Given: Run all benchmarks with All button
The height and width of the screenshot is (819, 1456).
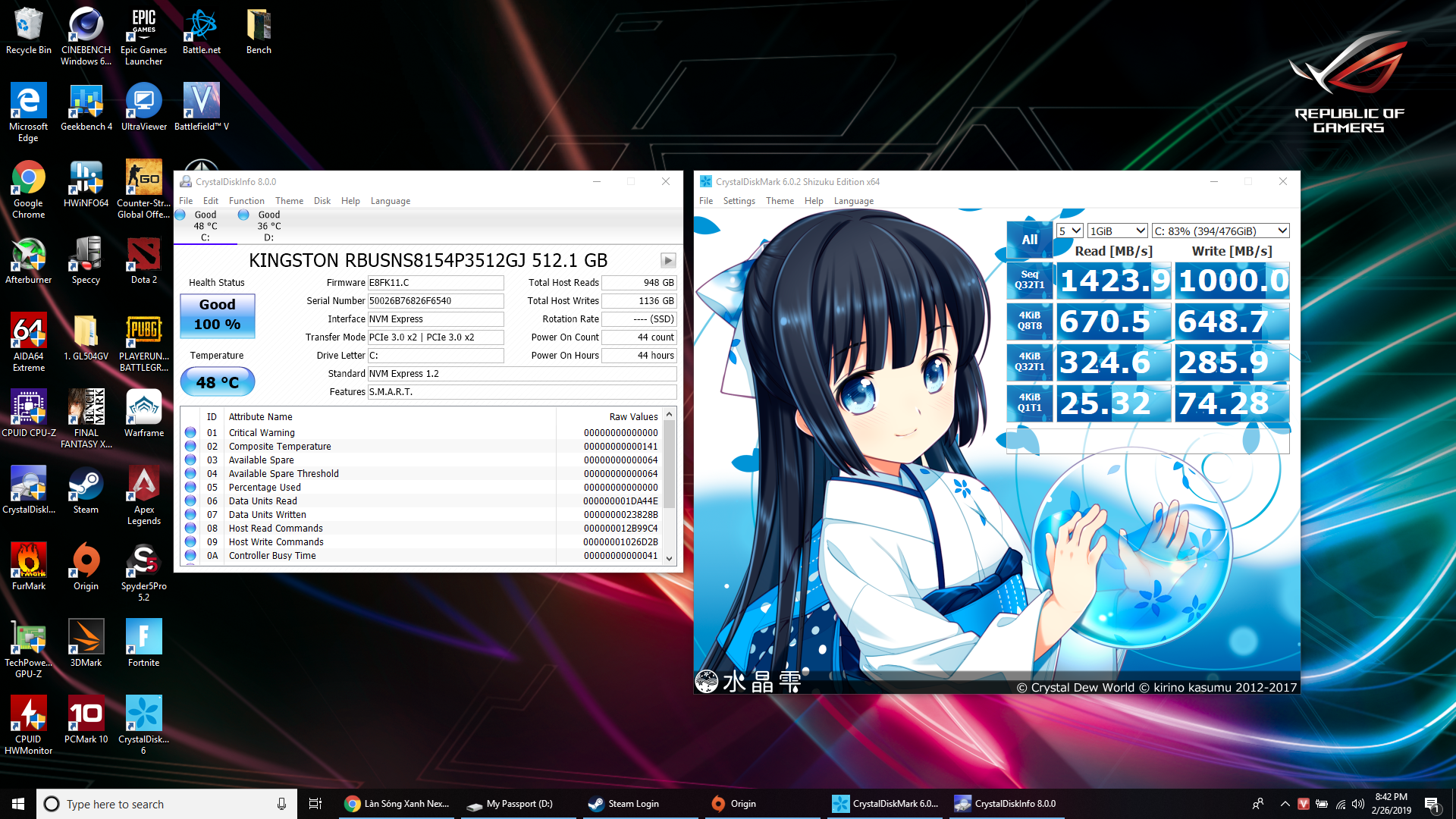Looking at the screenshot, I should pyautogui.click(x=1029, y=240).
